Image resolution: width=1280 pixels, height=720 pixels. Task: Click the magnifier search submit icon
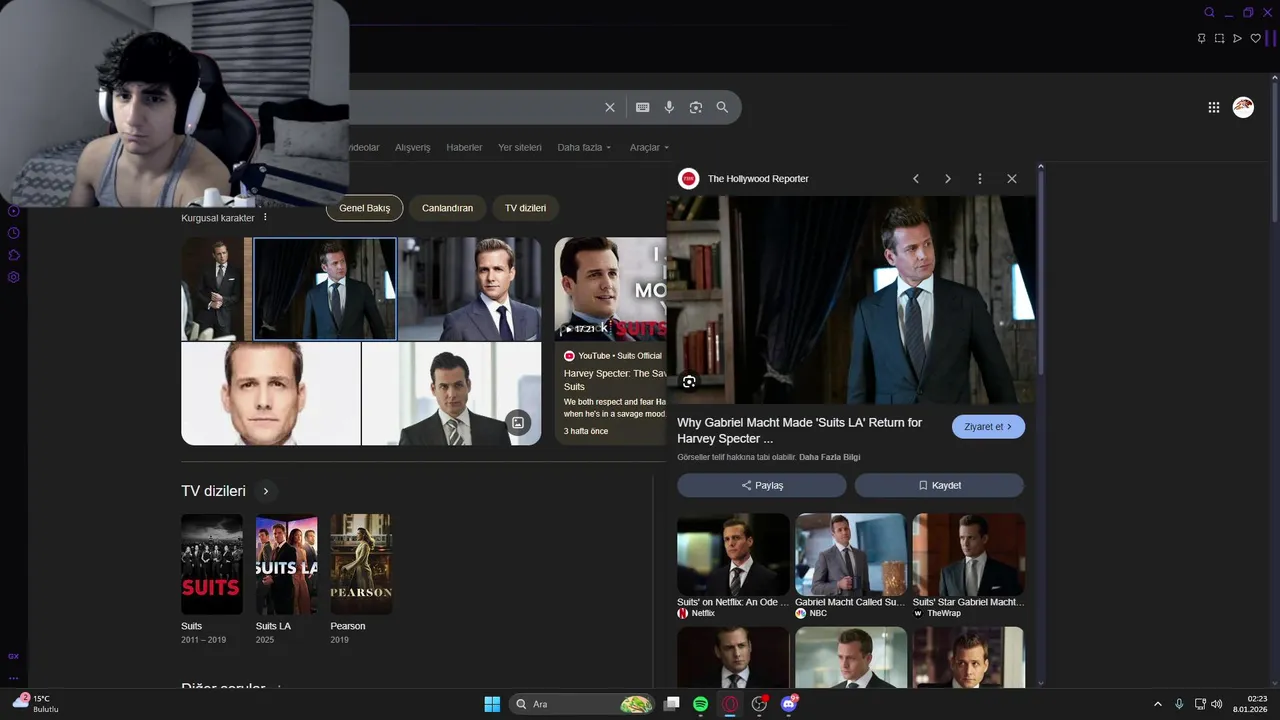(722, 107)
